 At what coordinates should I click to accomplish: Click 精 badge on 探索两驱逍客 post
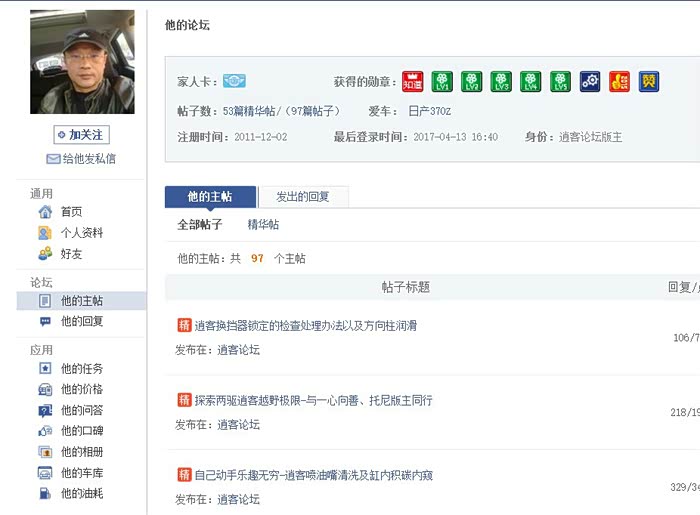(184, 400)
